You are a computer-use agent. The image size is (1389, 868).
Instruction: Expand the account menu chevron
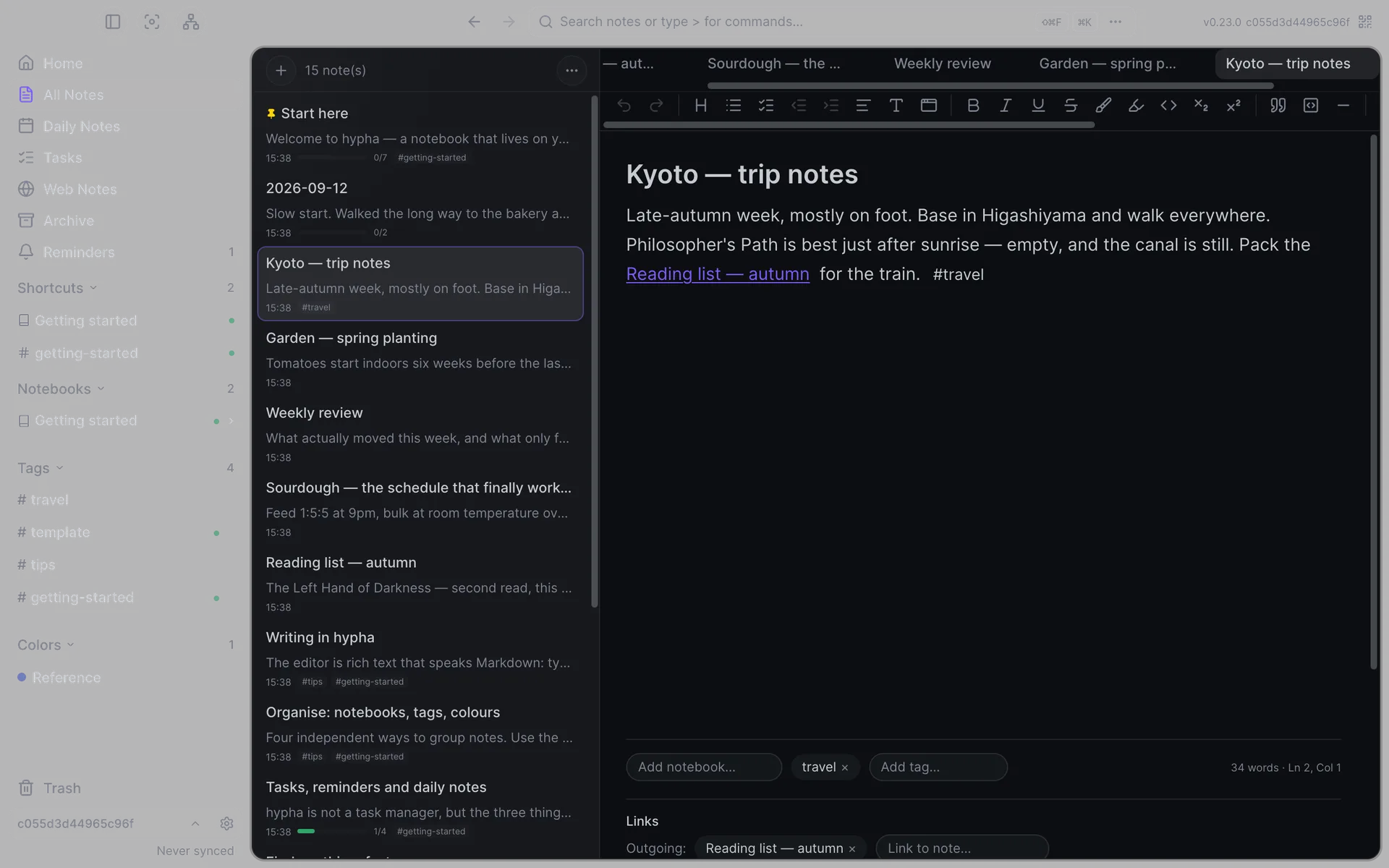[195, 824]
